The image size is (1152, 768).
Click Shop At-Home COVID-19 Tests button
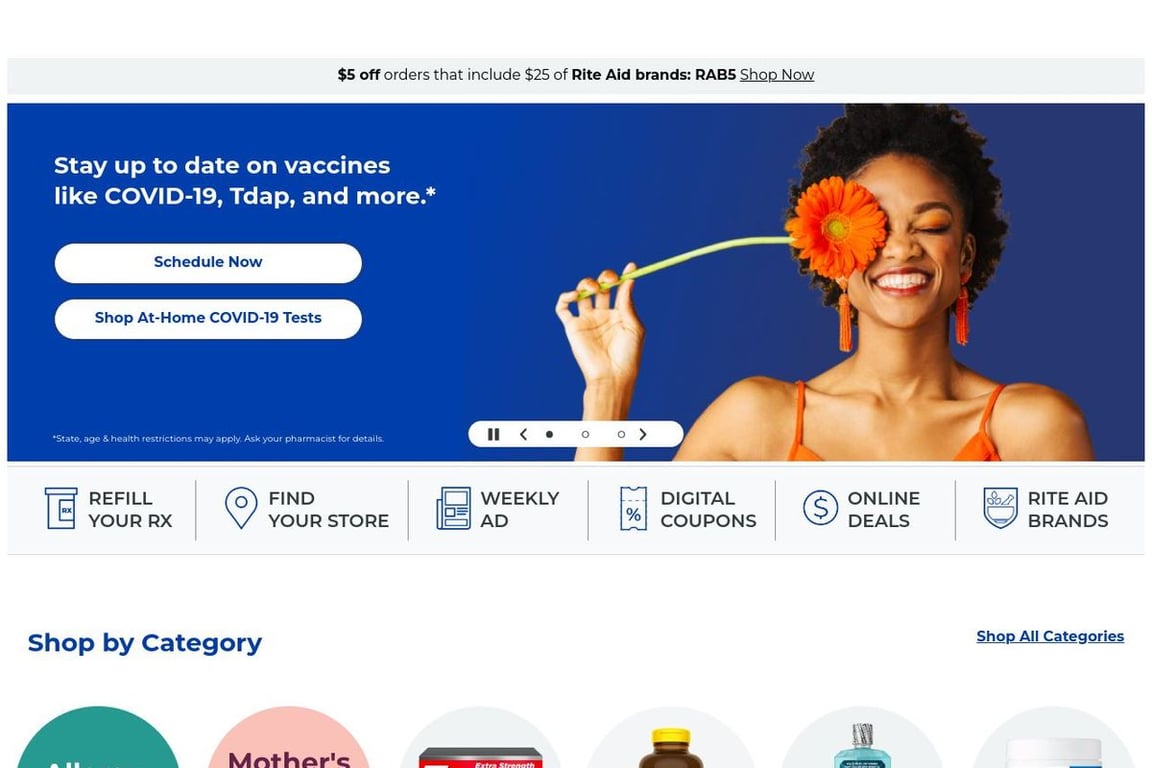[208, 319]
